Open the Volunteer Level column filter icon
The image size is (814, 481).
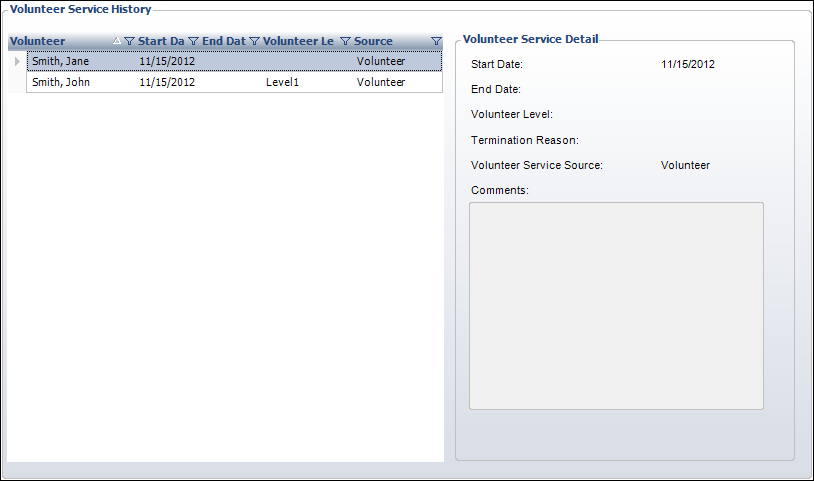(345, 41)
